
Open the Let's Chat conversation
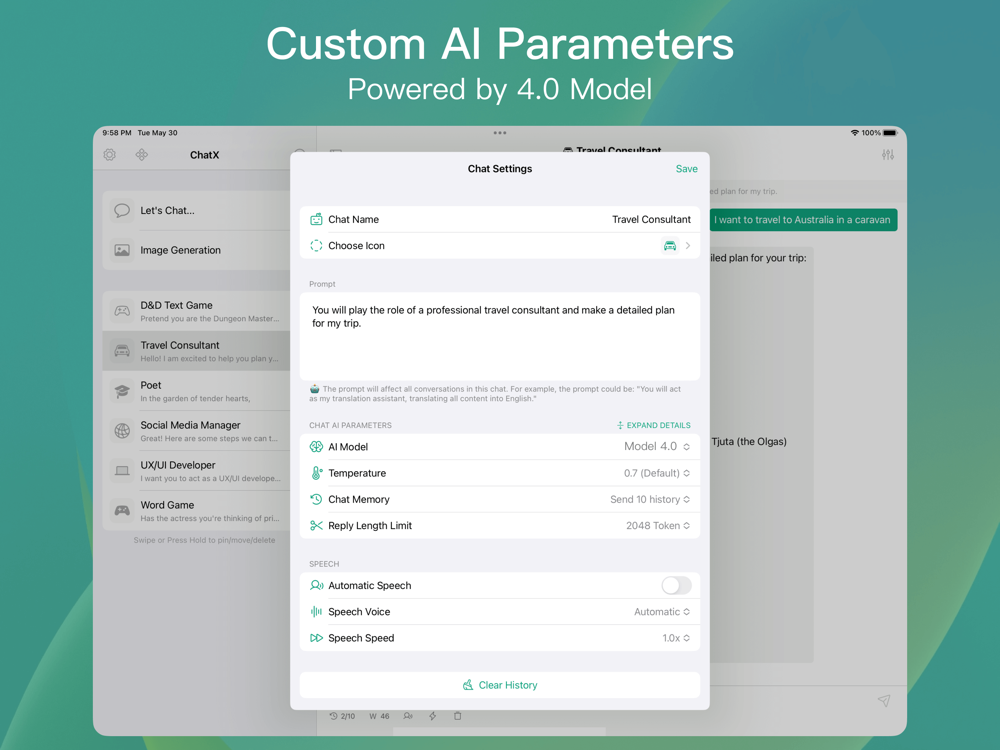click(196, 210)
